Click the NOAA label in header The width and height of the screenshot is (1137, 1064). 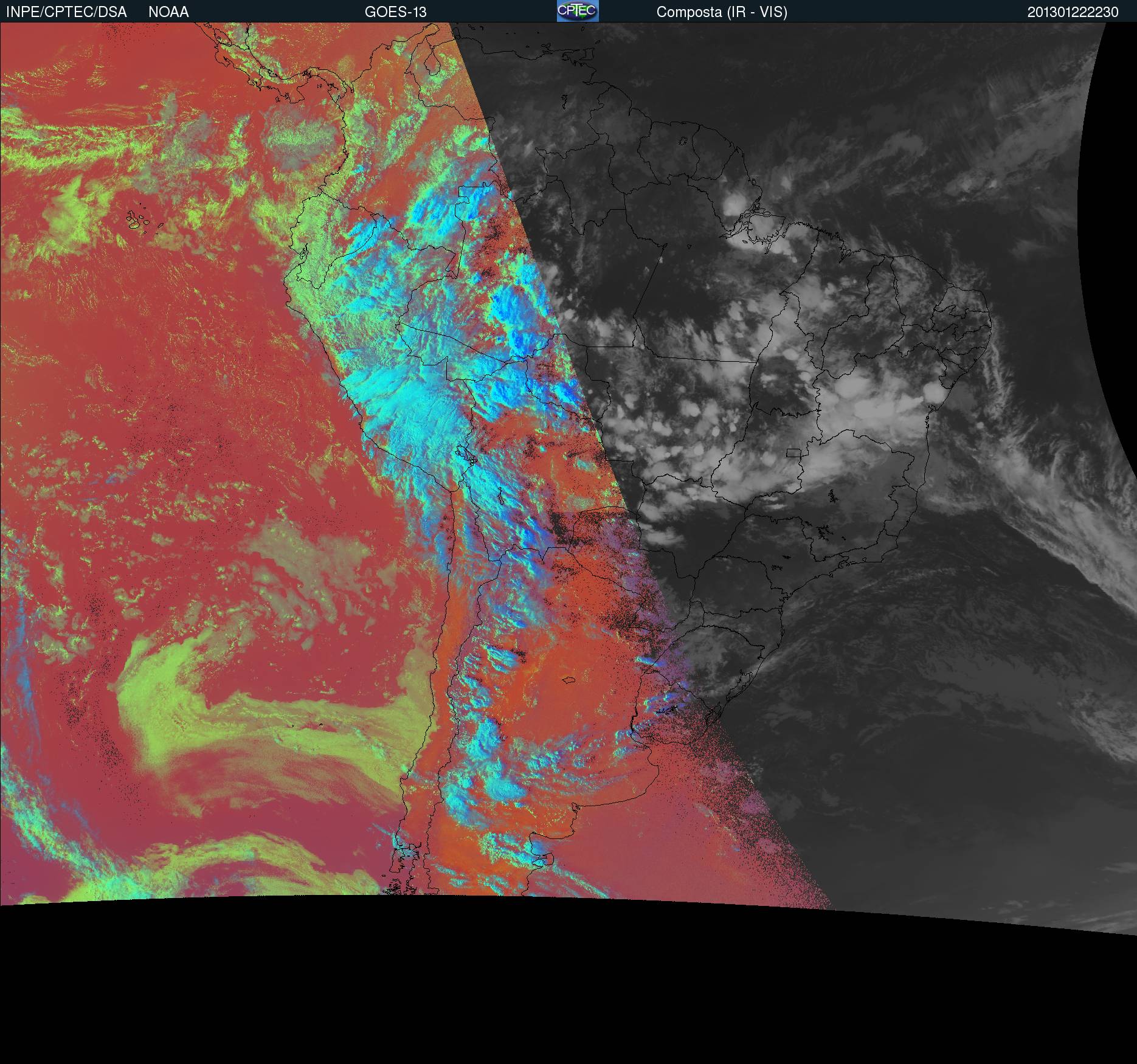pyautogui.click(x=168, y=12)
